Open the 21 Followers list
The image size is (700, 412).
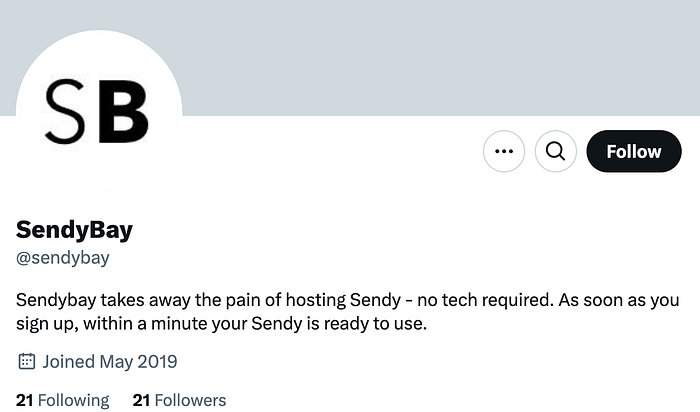point(179,400)
